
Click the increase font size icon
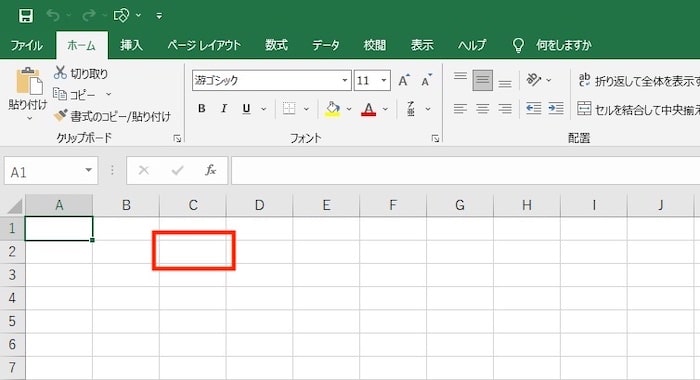click(404, 80)
